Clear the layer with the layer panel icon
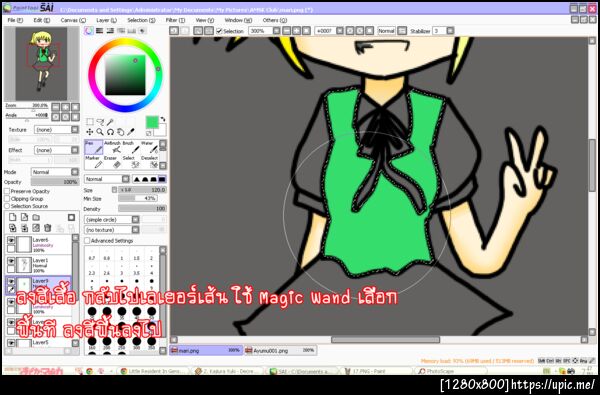Screen dimensions: 600x395 click(x=36, y=228)
